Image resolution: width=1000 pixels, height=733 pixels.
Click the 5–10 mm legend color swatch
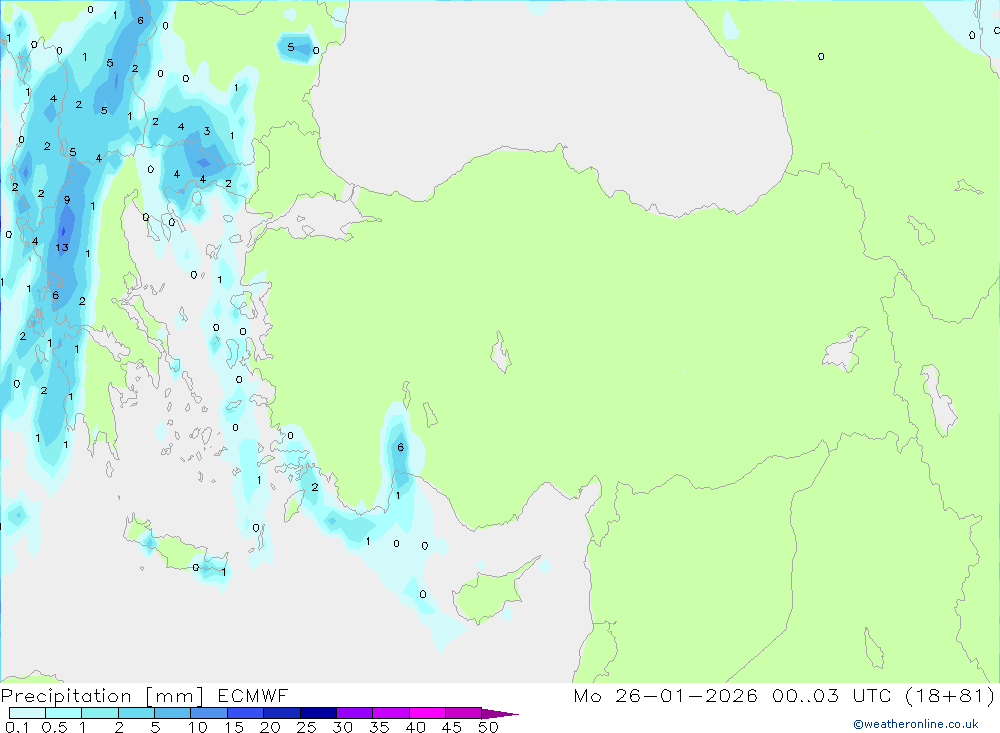coord(173,713)
